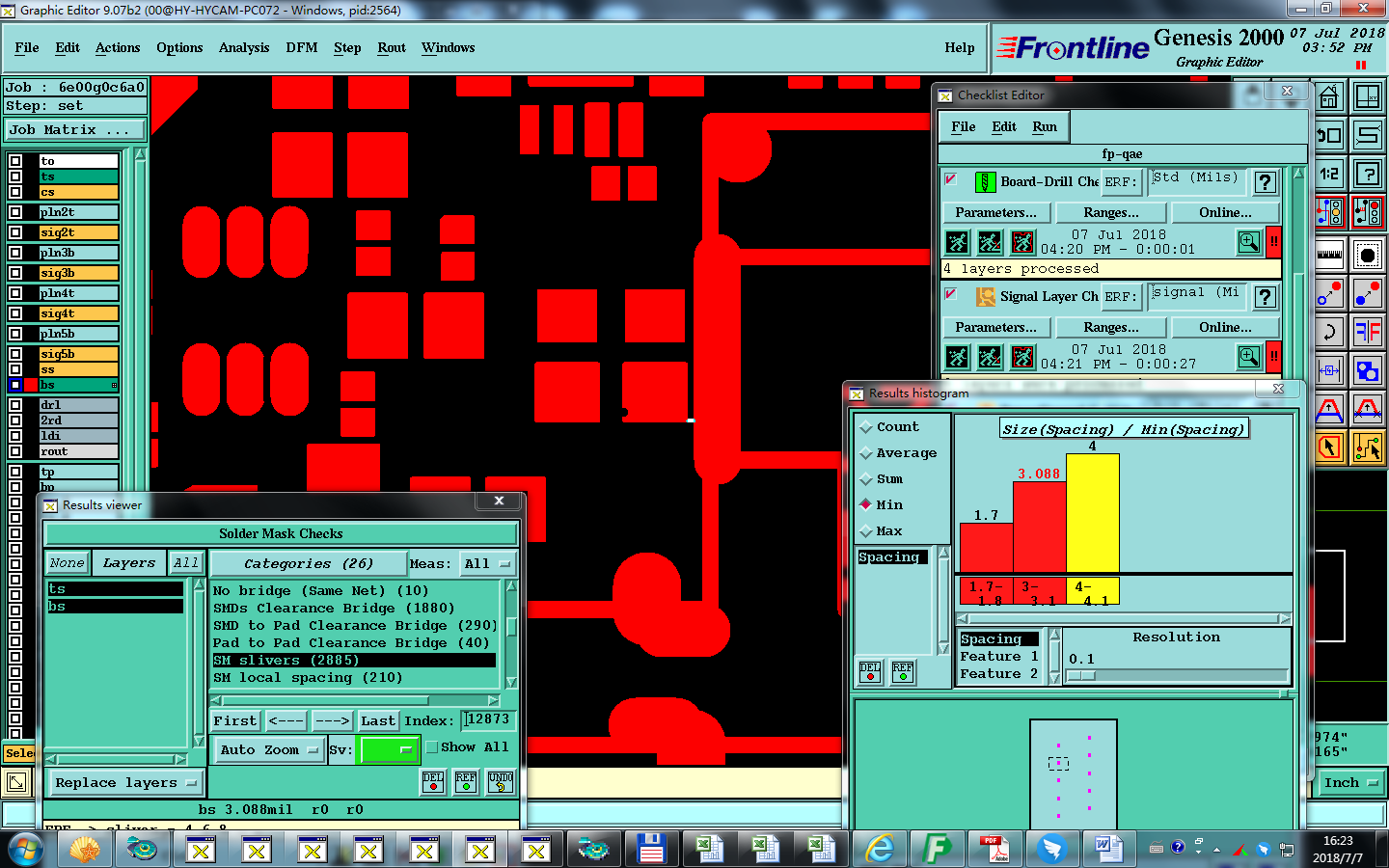Click the UNDO icon in Results viewer
Viewport: 1389px width, 868px height.
pyautogui.click(x=501, y=781)
